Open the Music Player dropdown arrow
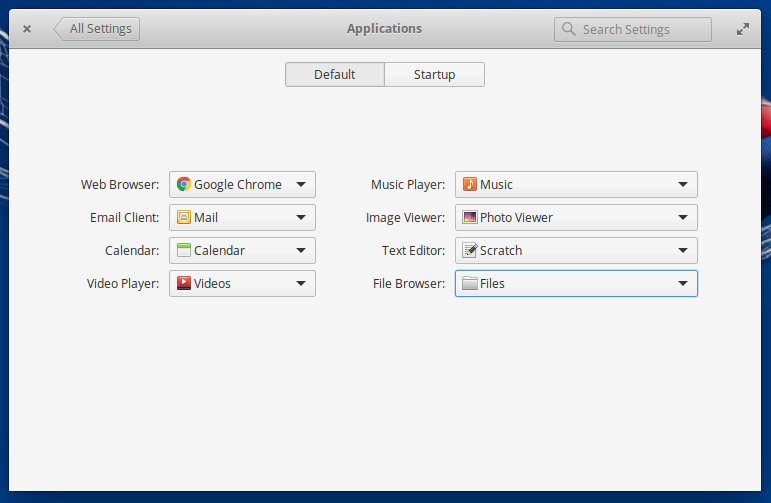This screenshot has width=771, height=503. coord(683,184)
